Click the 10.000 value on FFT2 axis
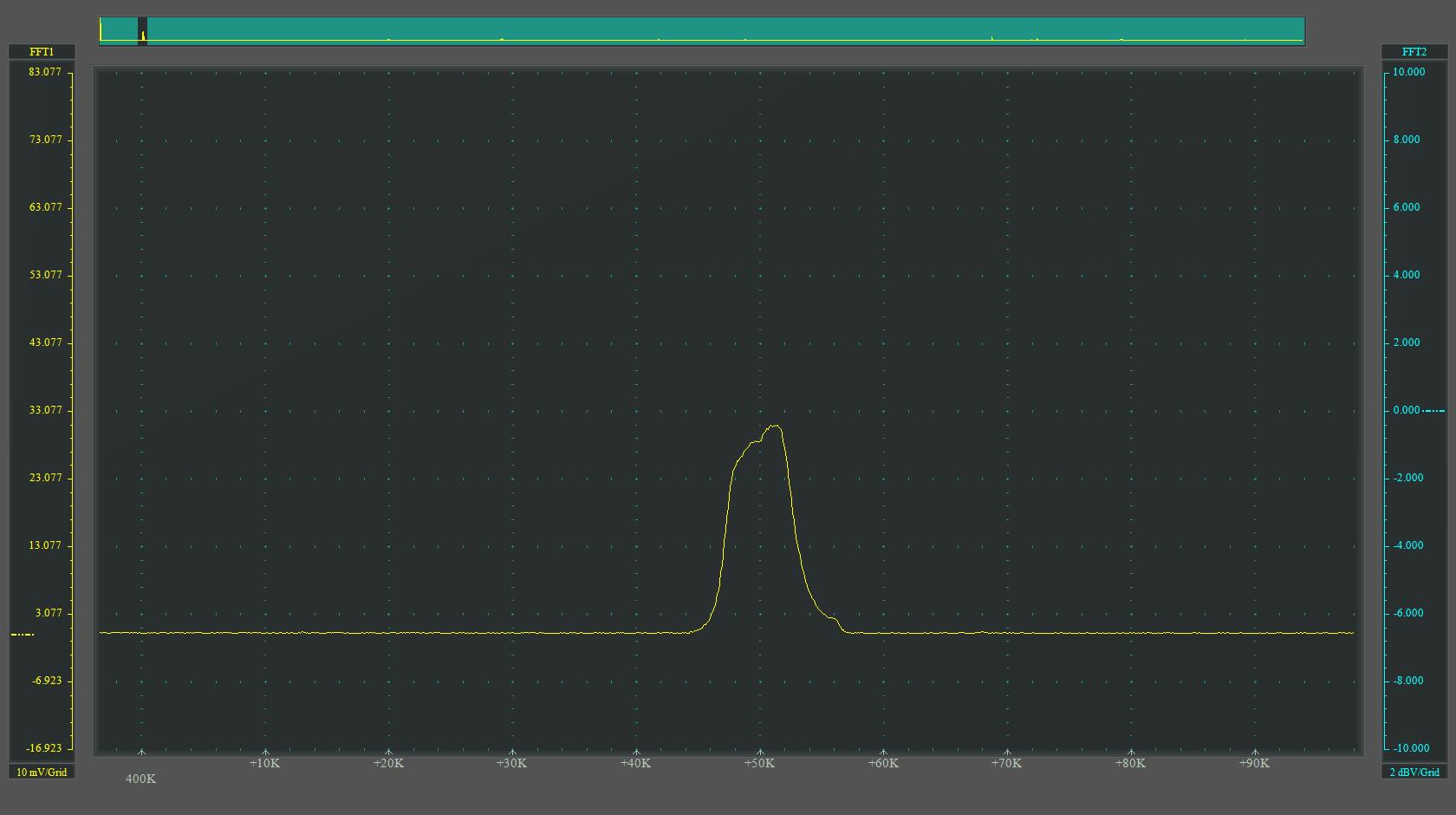 click(1409, 72)
